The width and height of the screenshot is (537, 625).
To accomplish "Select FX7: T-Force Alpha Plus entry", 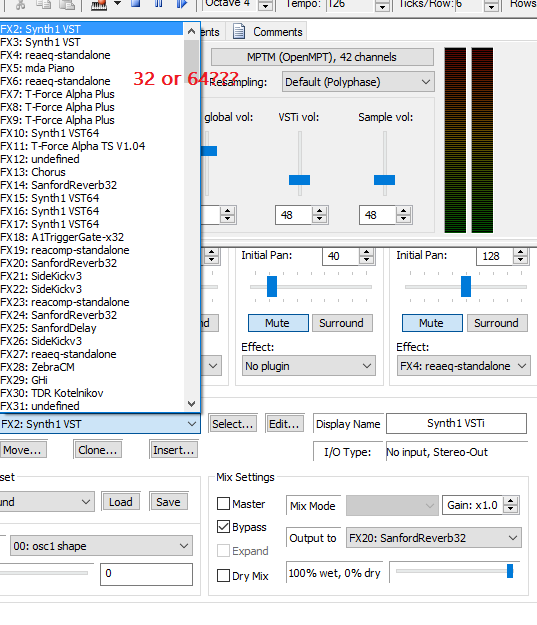I will (x=92, y=94).
